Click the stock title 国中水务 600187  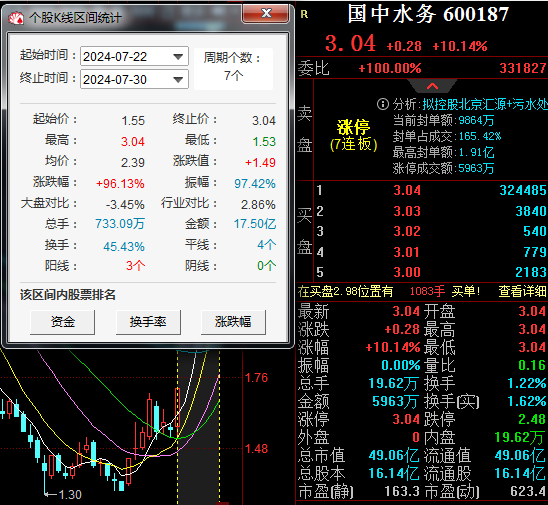428,15
